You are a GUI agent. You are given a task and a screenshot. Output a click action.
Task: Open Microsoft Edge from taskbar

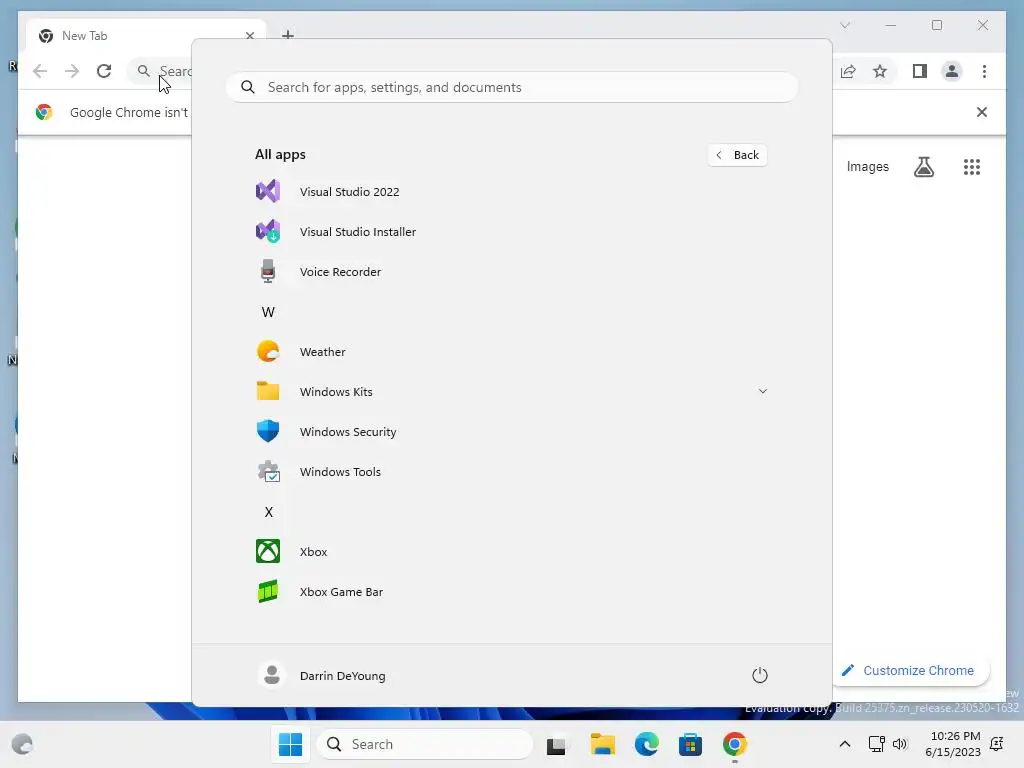pyautogui.click(x=647, y=744)
